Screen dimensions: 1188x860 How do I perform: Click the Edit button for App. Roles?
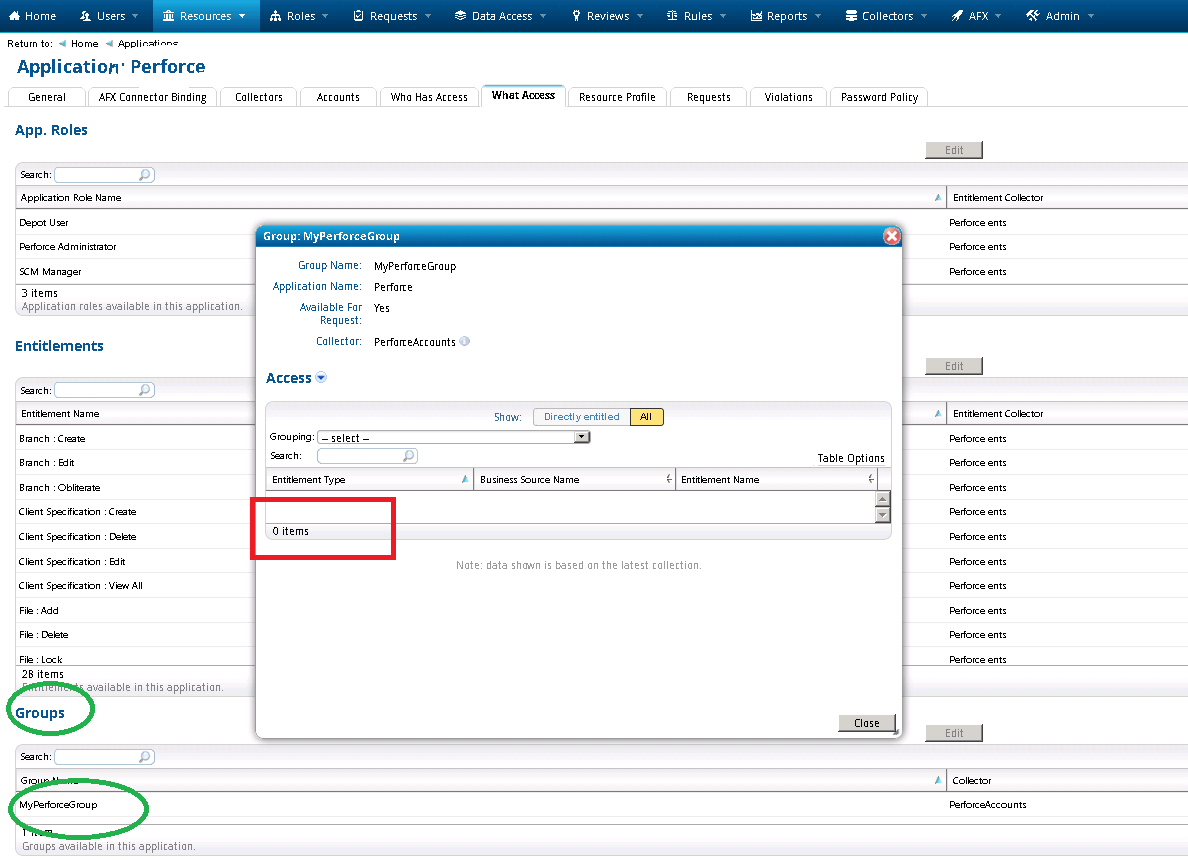[954, 150]
